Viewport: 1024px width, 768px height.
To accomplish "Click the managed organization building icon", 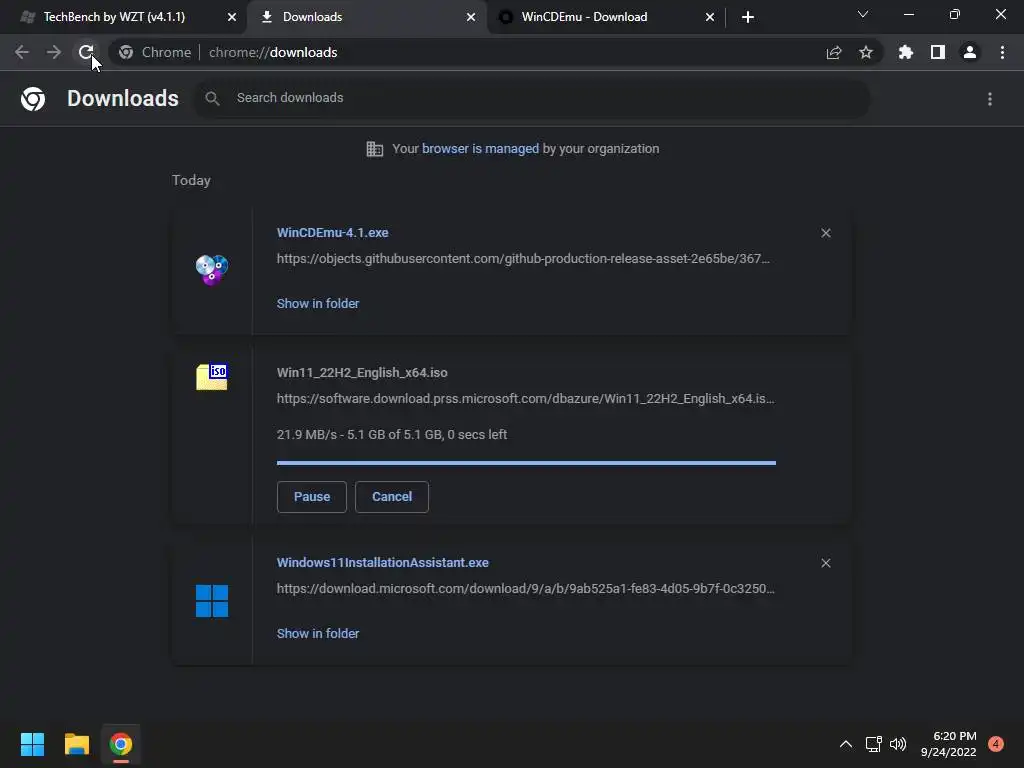I will [x=375, y=149].
